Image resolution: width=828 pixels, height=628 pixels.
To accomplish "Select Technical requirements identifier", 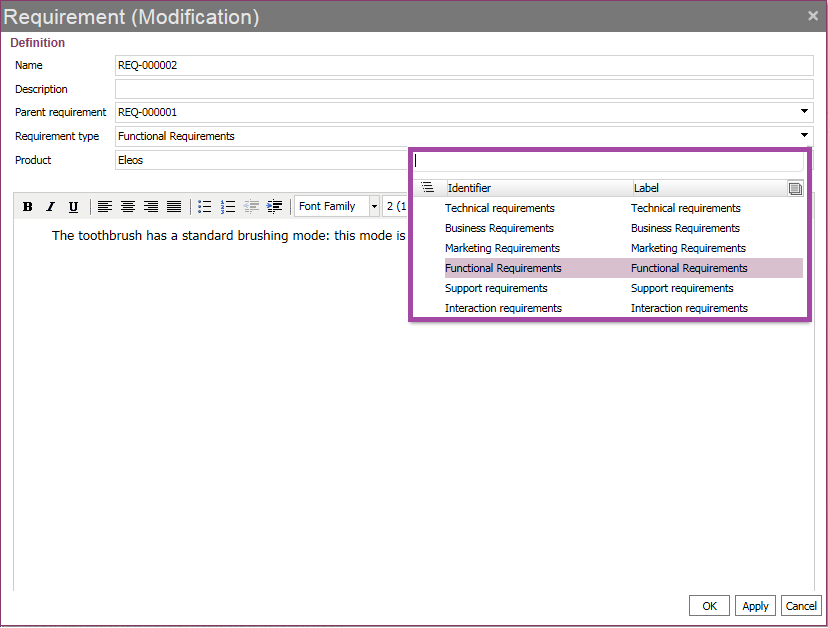I will (500, 208).
